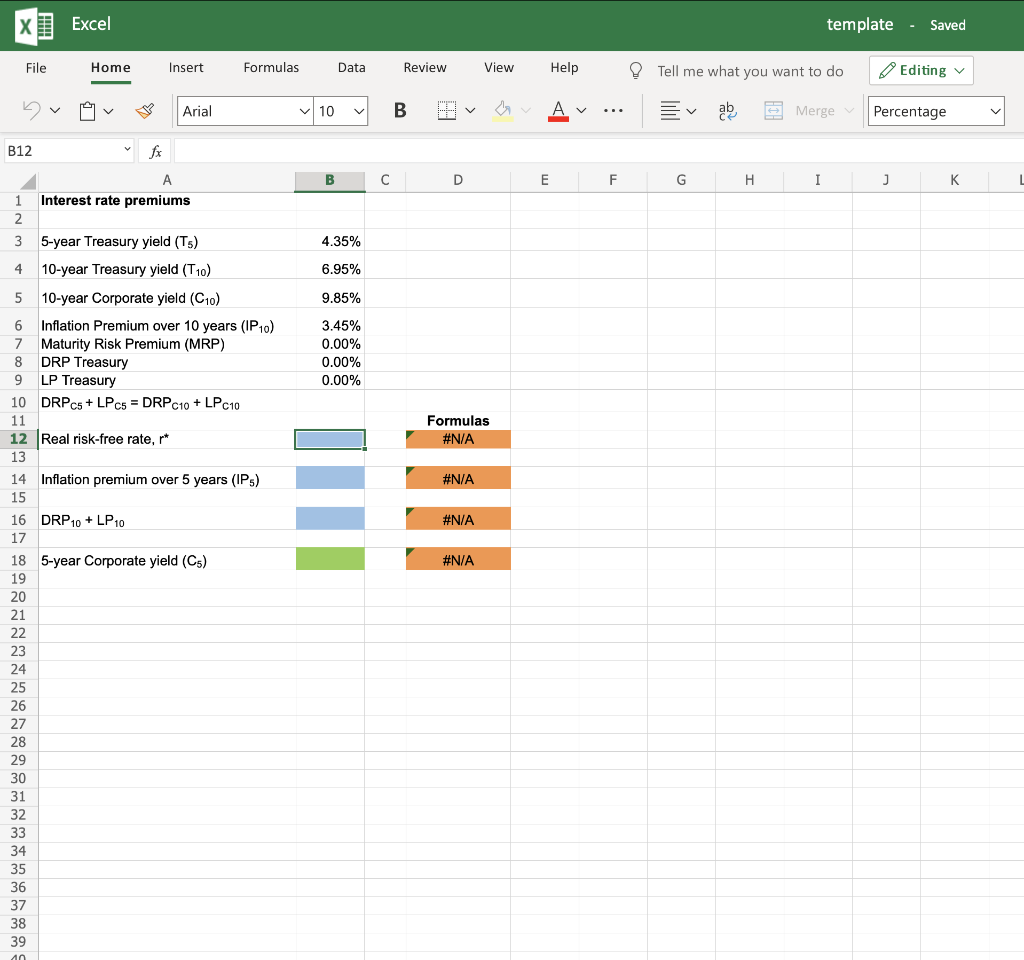Show more font options (ellipsis)
Screen dimensions: 1024x960
[613, 110]
